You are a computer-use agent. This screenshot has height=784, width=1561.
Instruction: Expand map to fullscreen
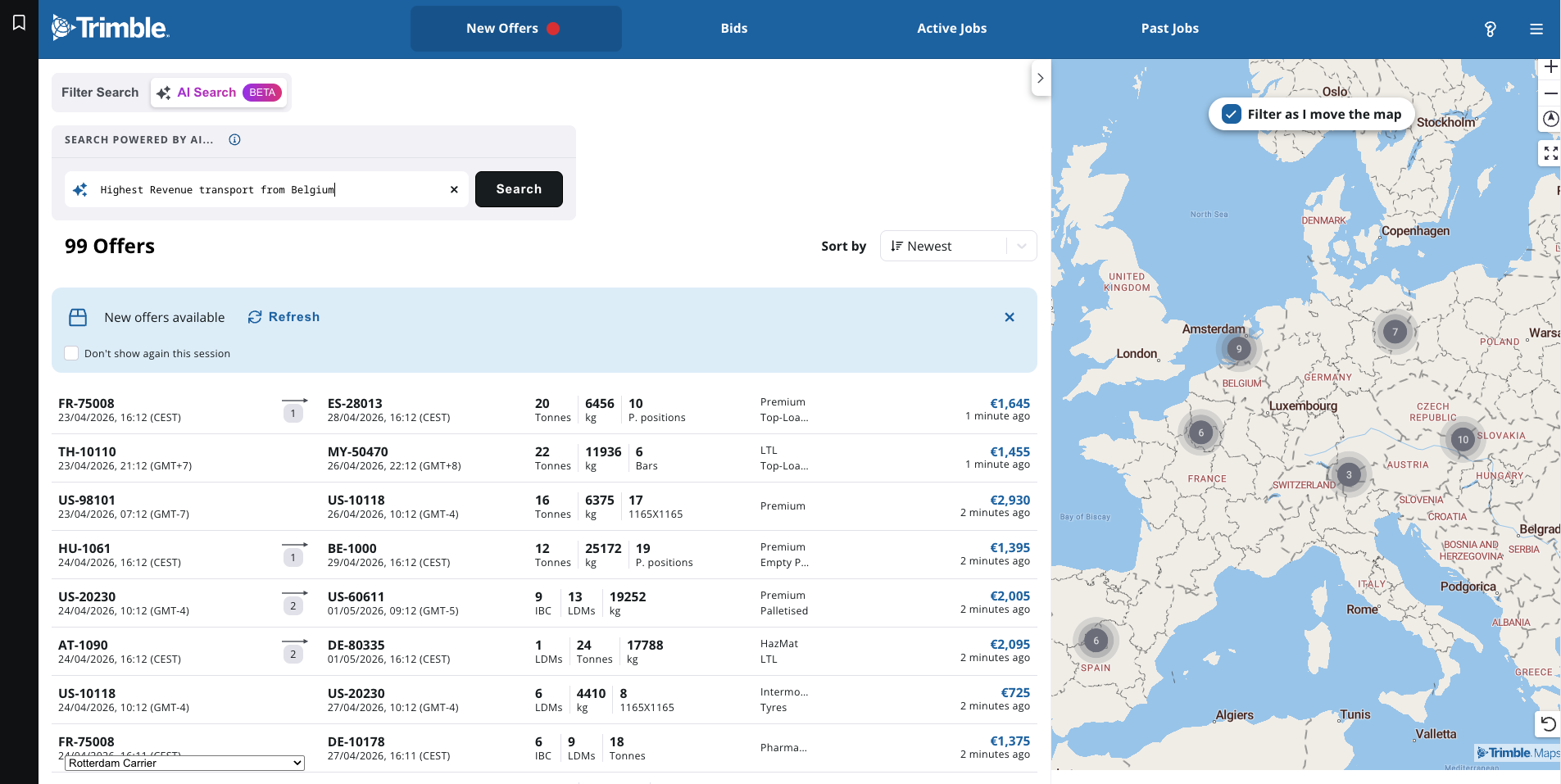(1550, 153)
